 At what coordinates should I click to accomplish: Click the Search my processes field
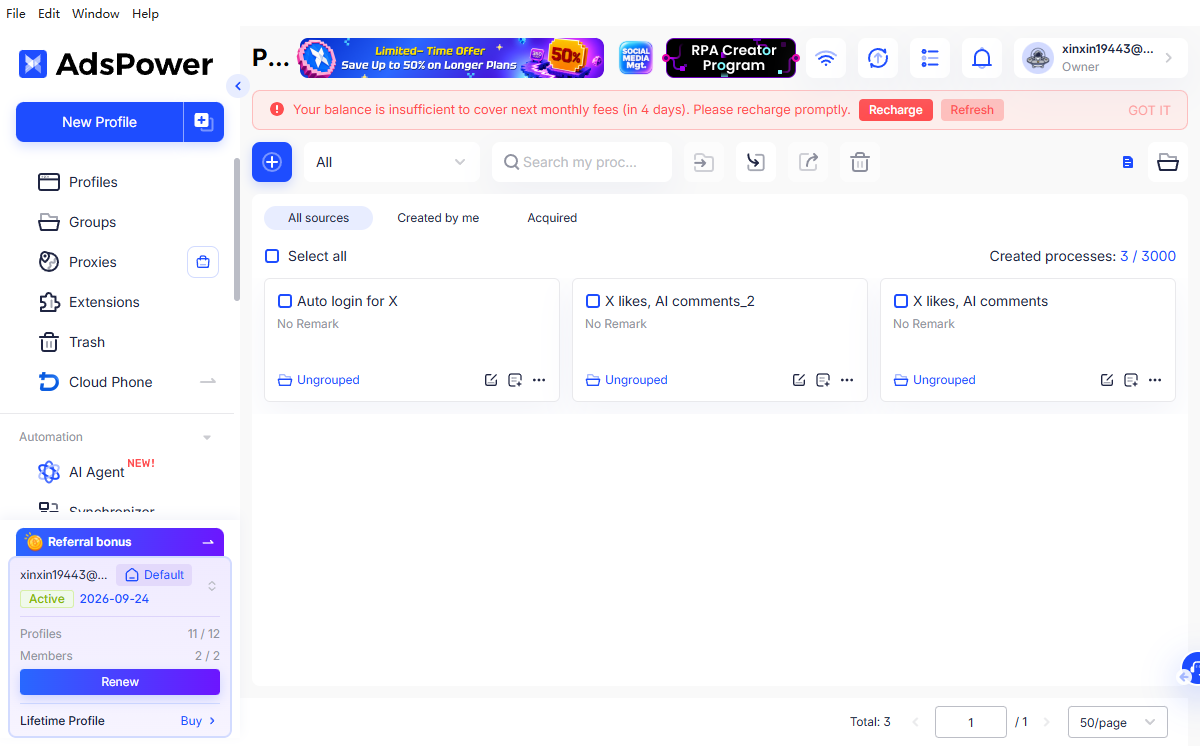(582, 162)
